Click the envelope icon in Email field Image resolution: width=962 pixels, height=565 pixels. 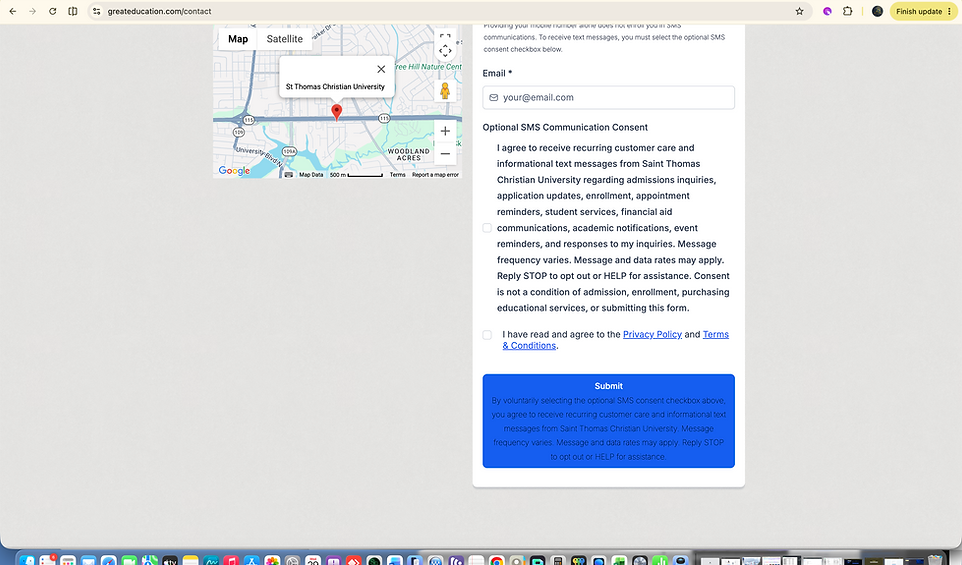493,98
